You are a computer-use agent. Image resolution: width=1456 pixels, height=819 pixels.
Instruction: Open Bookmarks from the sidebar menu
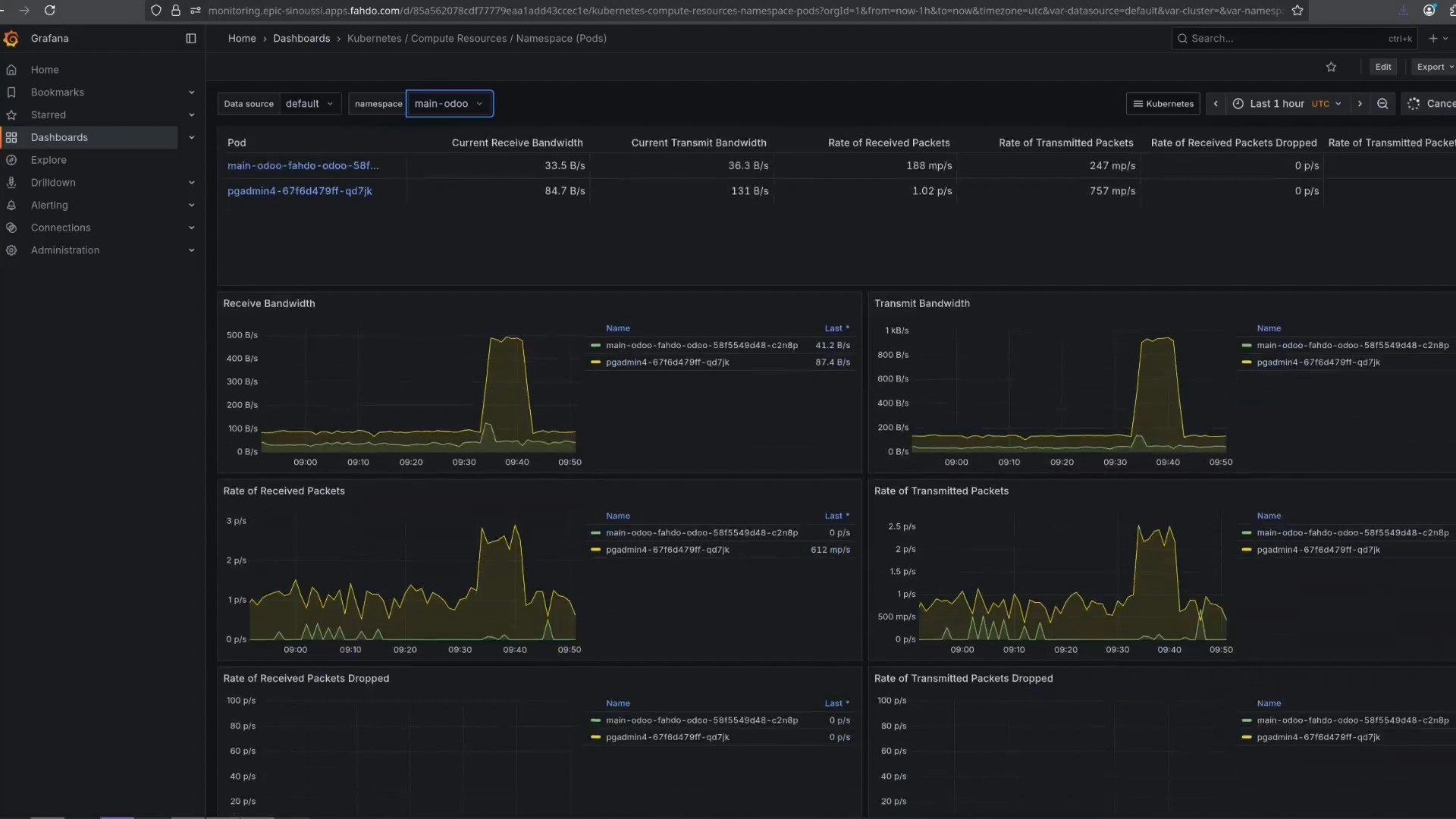(58, 93)
